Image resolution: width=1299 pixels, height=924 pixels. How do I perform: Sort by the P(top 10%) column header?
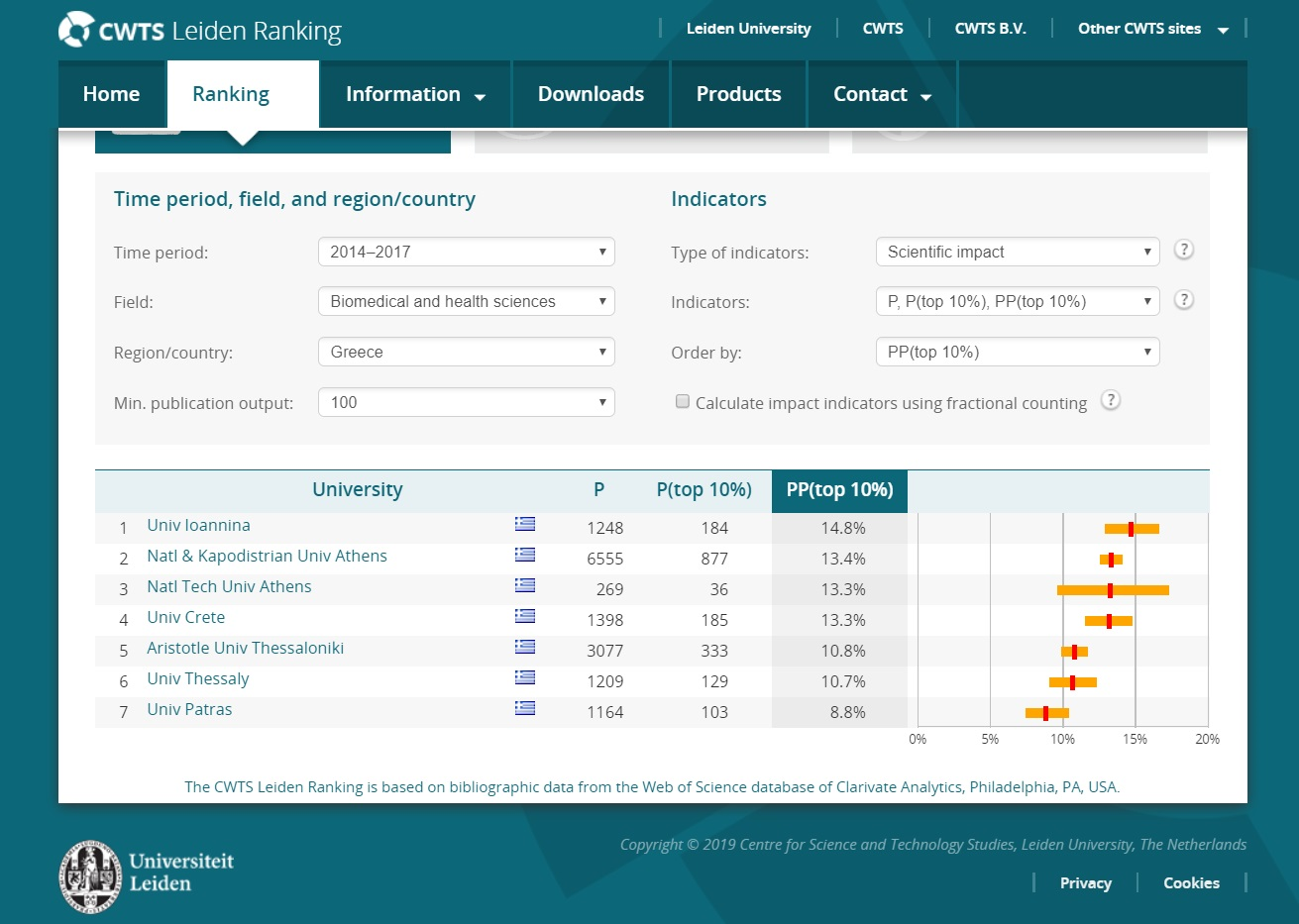pyautogui.click(x=704, y=489)
